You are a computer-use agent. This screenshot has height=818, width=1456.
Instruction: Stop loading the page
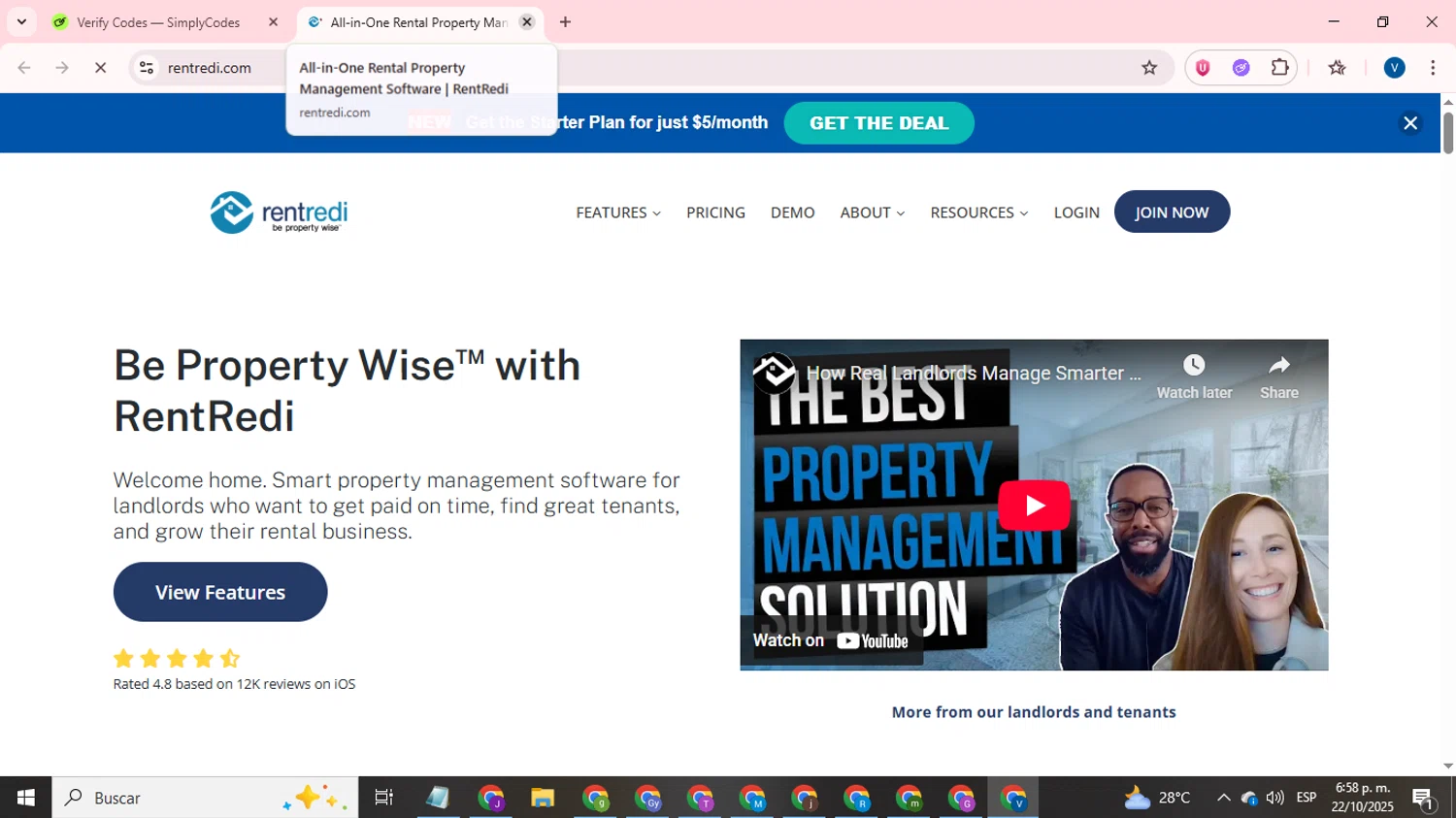(100, 68)
